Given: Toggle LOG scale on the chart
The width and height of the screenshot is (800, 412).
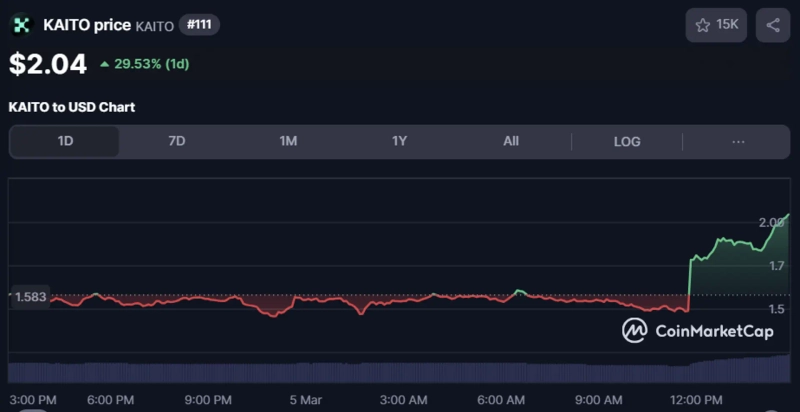Looking at the screenshot, I should (627, 141).
